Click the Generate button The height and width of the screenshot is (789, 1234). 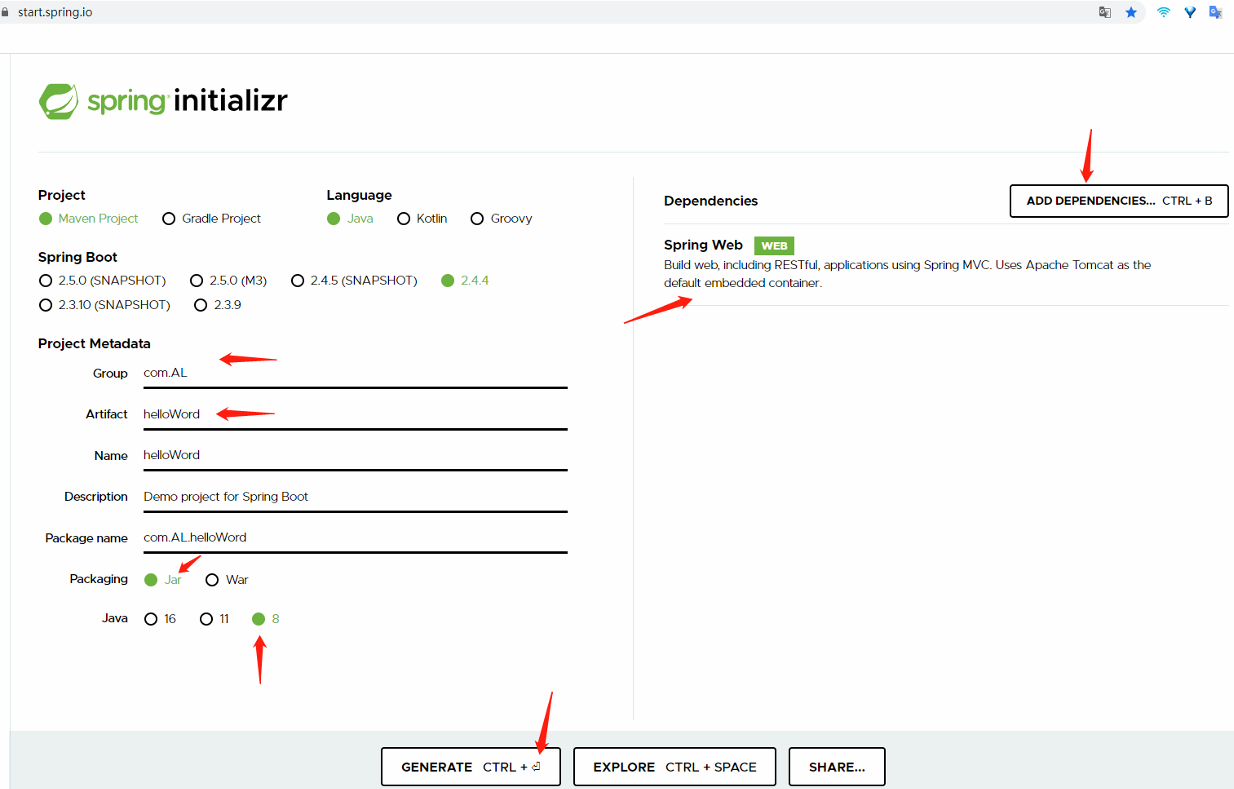pos(470,767)
